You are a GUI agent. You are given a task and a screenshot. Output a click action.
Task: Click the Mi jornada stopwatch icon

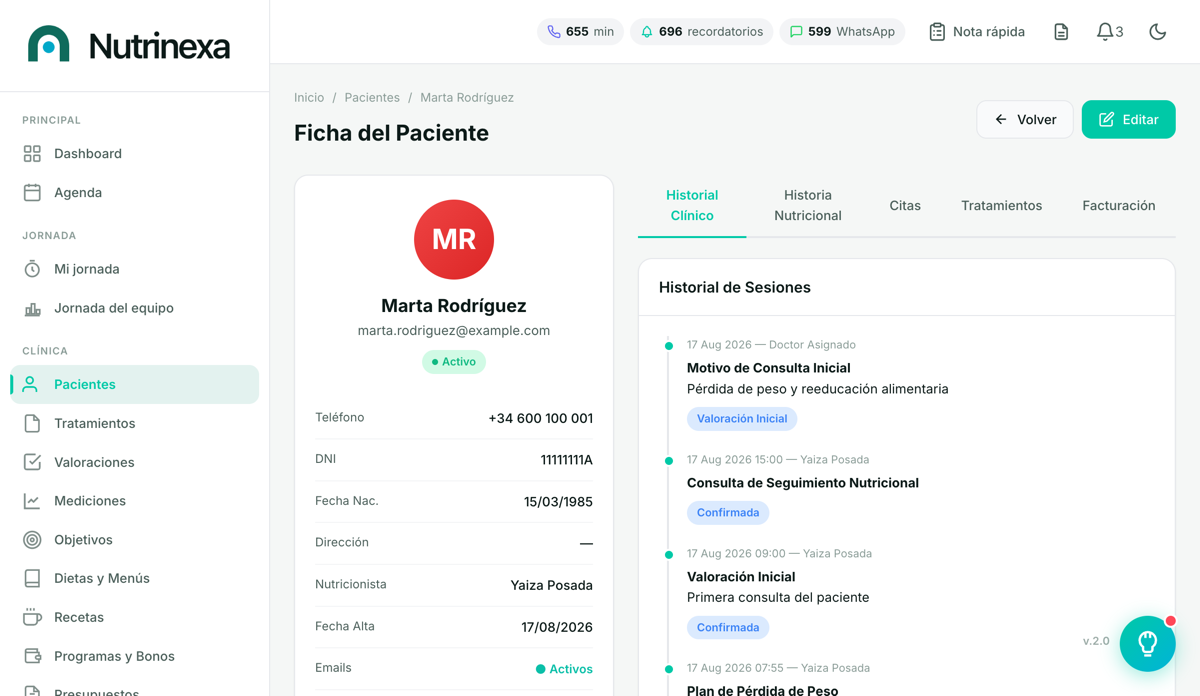[x=32, y=269]
